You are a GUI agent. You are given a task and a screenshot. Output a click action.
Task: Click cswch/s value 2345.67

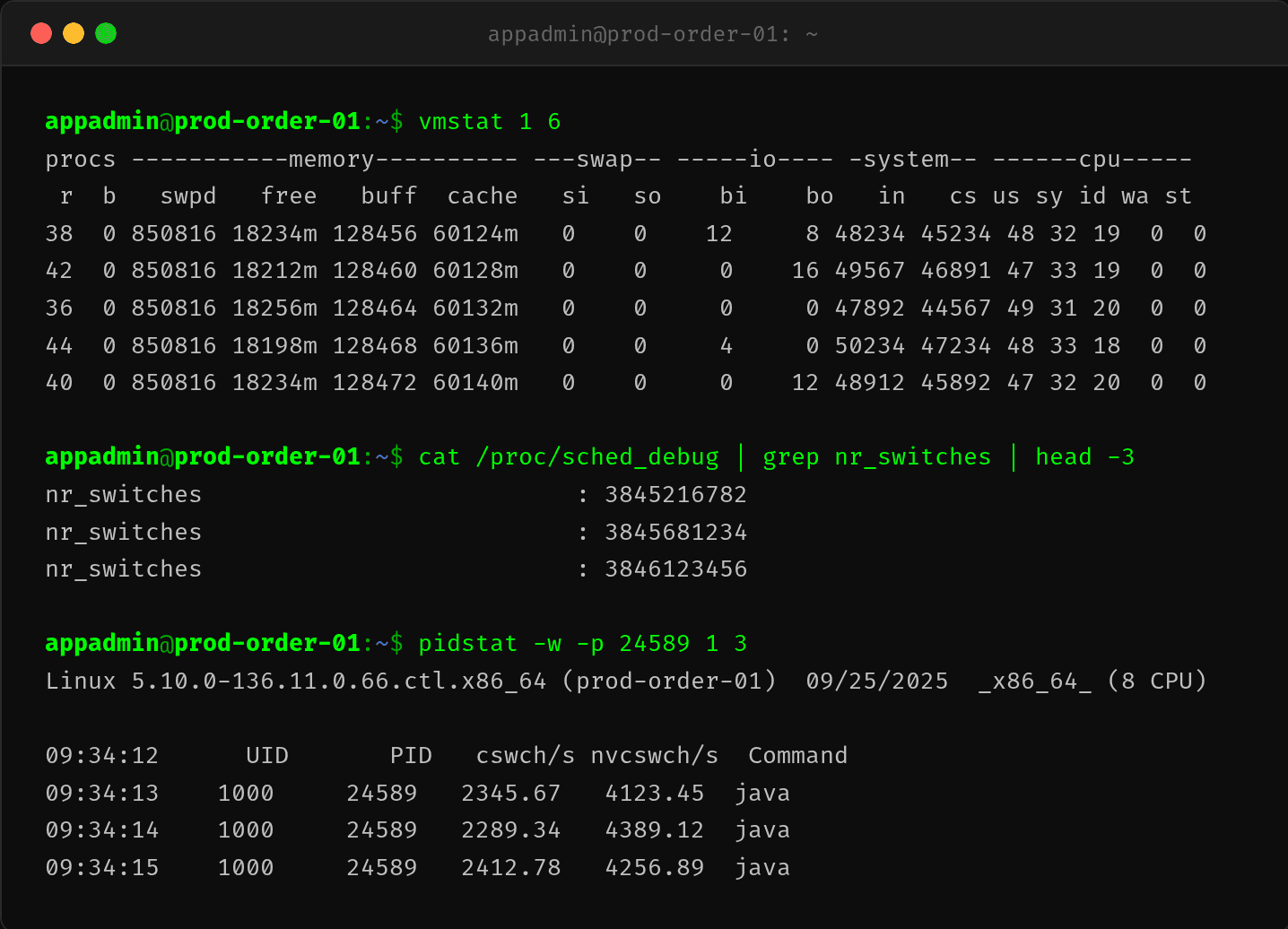[511, 793]
